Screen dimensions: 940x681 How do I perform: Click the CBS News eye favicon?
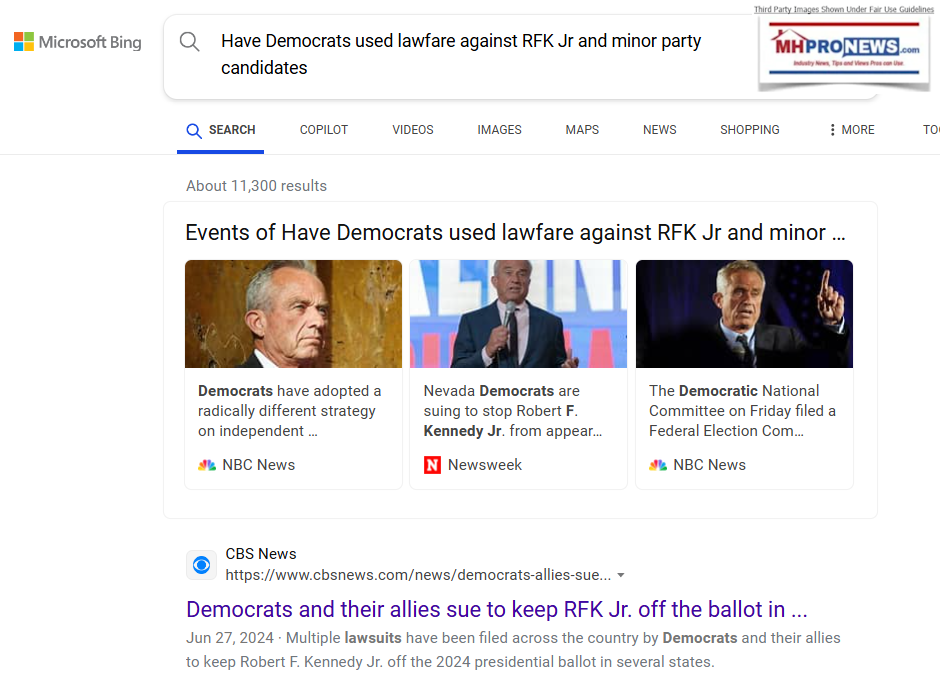pyautogui.click(x=201, y=565)
